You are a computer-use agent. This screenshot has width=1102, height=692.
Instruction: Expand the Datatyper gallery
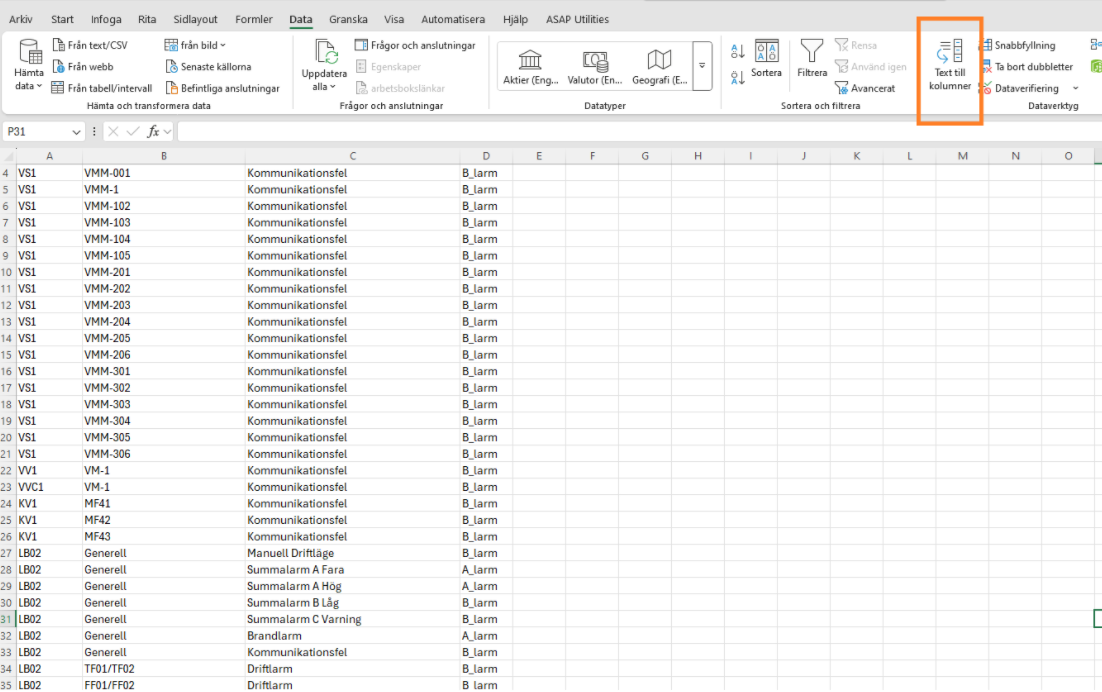click(x=702, y=66)
